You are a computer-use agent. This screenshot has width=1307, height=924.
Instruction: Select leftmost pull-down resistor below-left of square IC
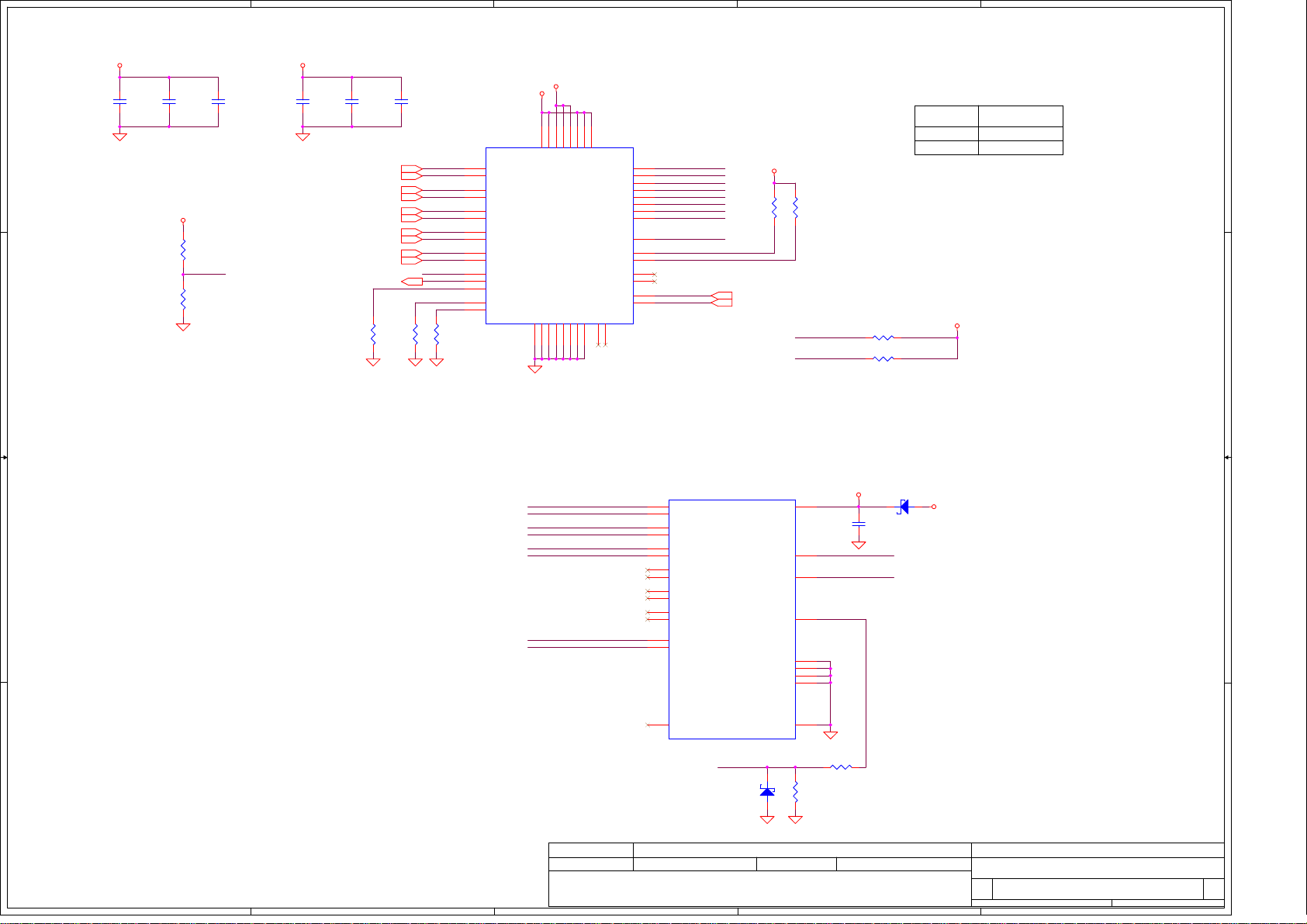373,334
